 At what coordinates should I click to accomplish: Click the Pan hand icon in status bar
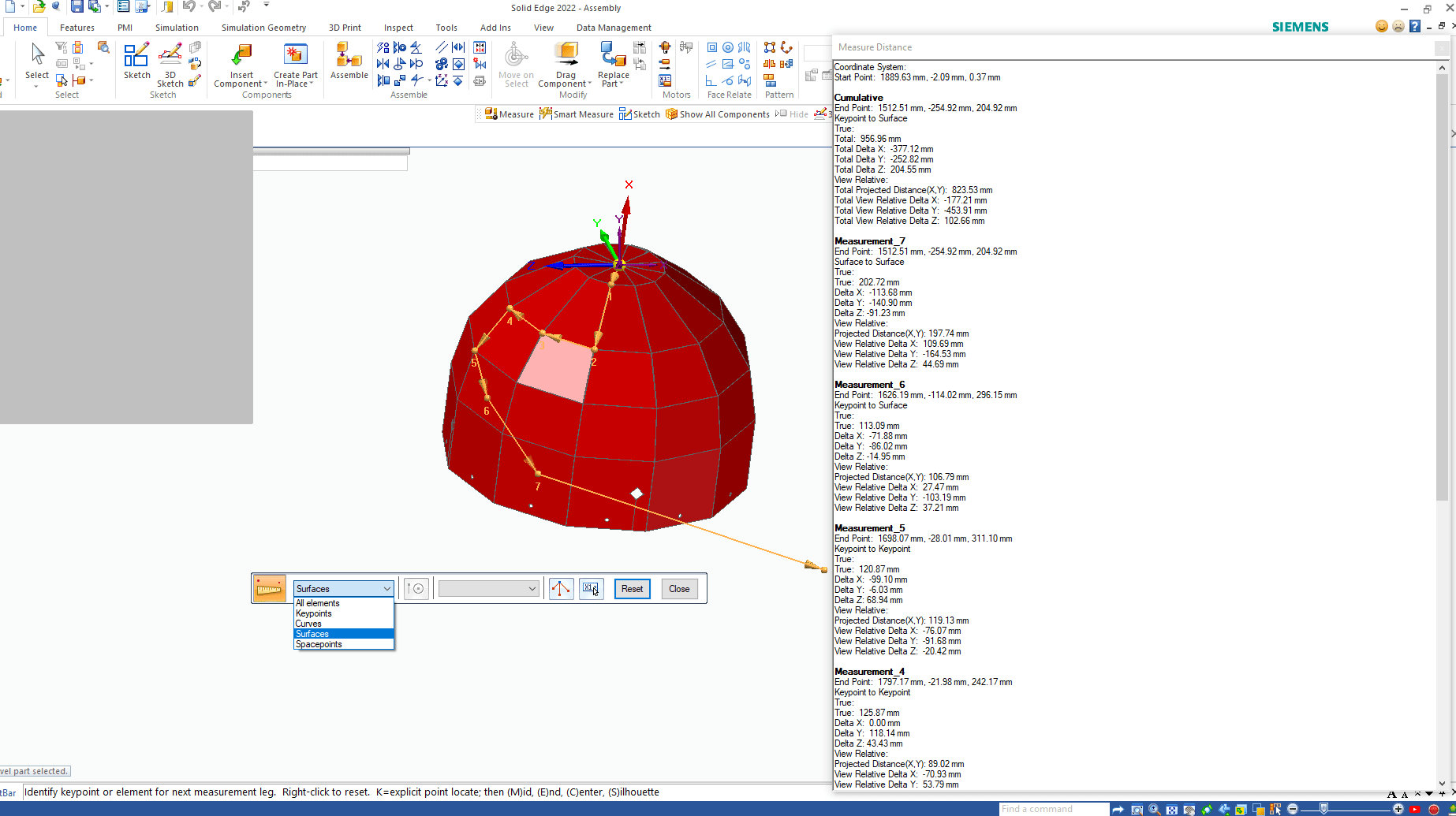pyautogui.click(x=1189, y=810)
